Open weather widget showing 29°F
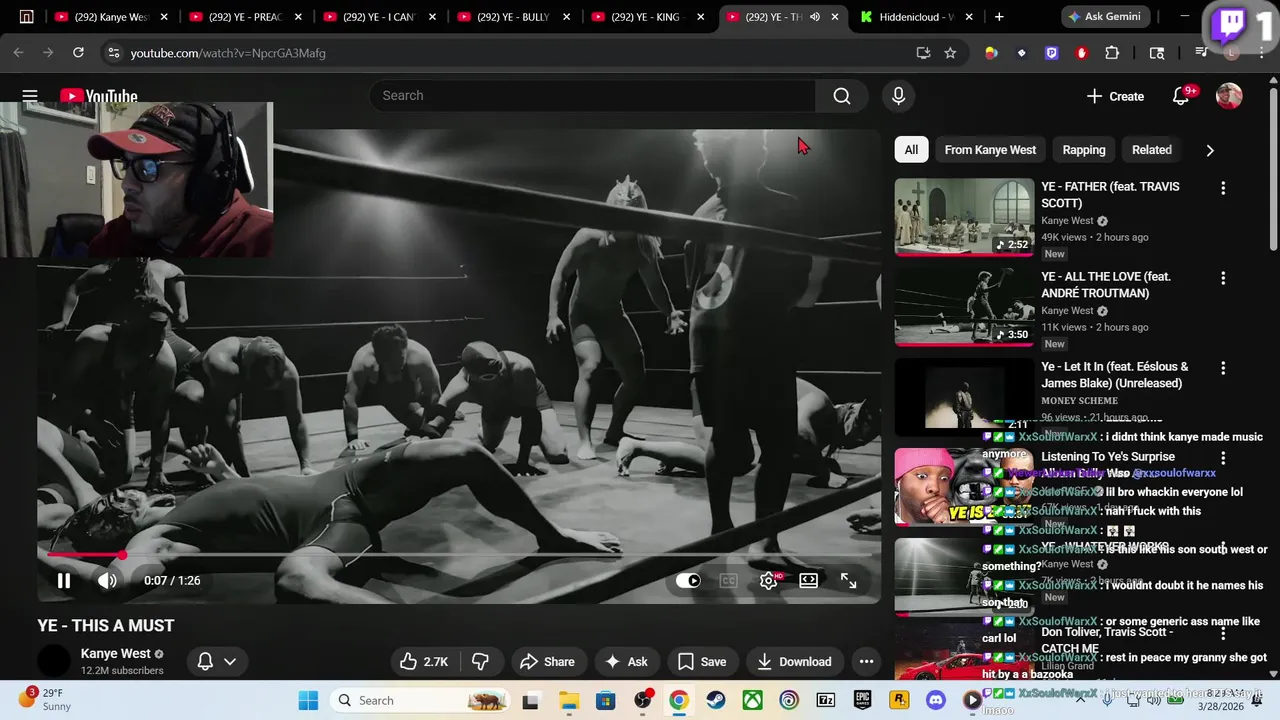Viewport: 1280px width, 720px height. [x=45, y=699]
